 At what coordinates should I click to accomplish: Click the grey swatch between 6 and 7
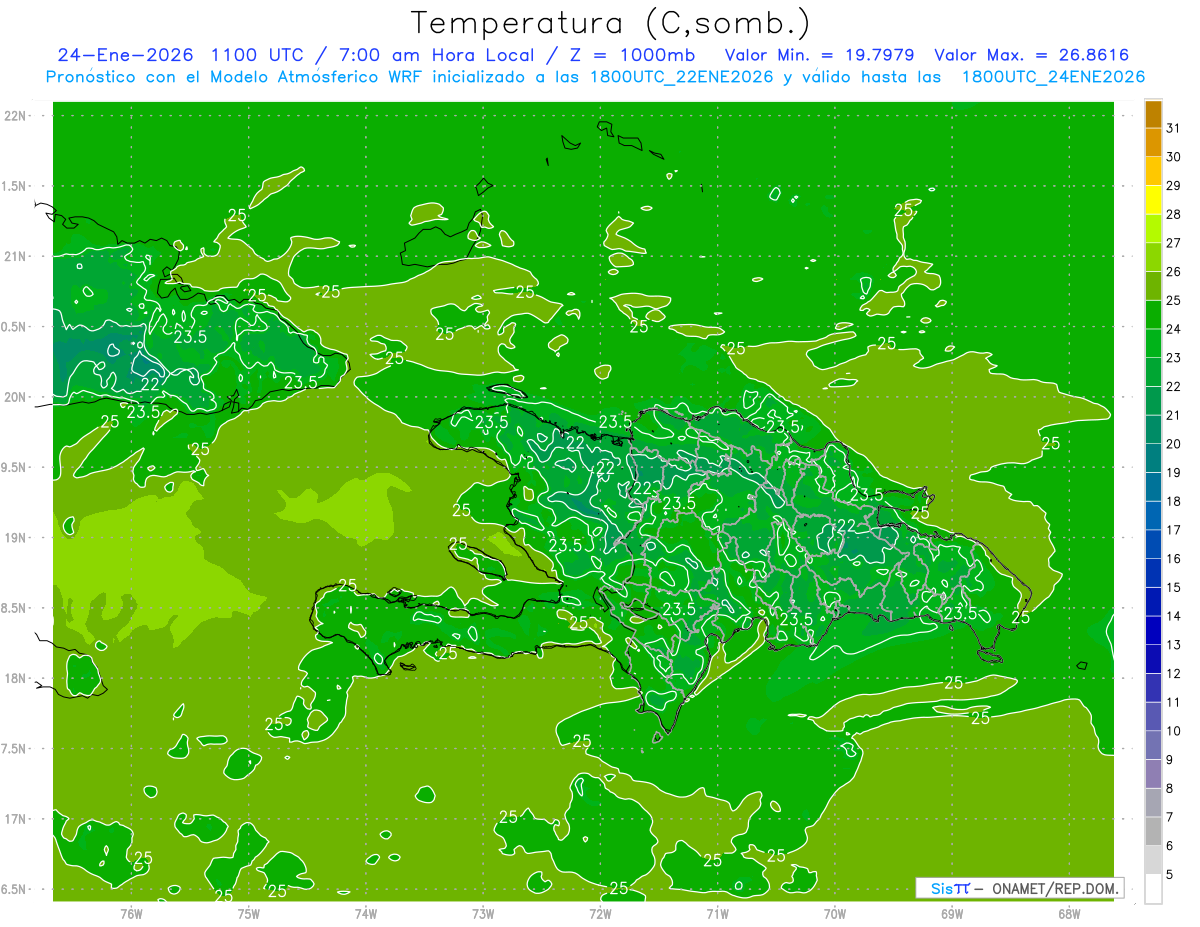coord(1153,831)
